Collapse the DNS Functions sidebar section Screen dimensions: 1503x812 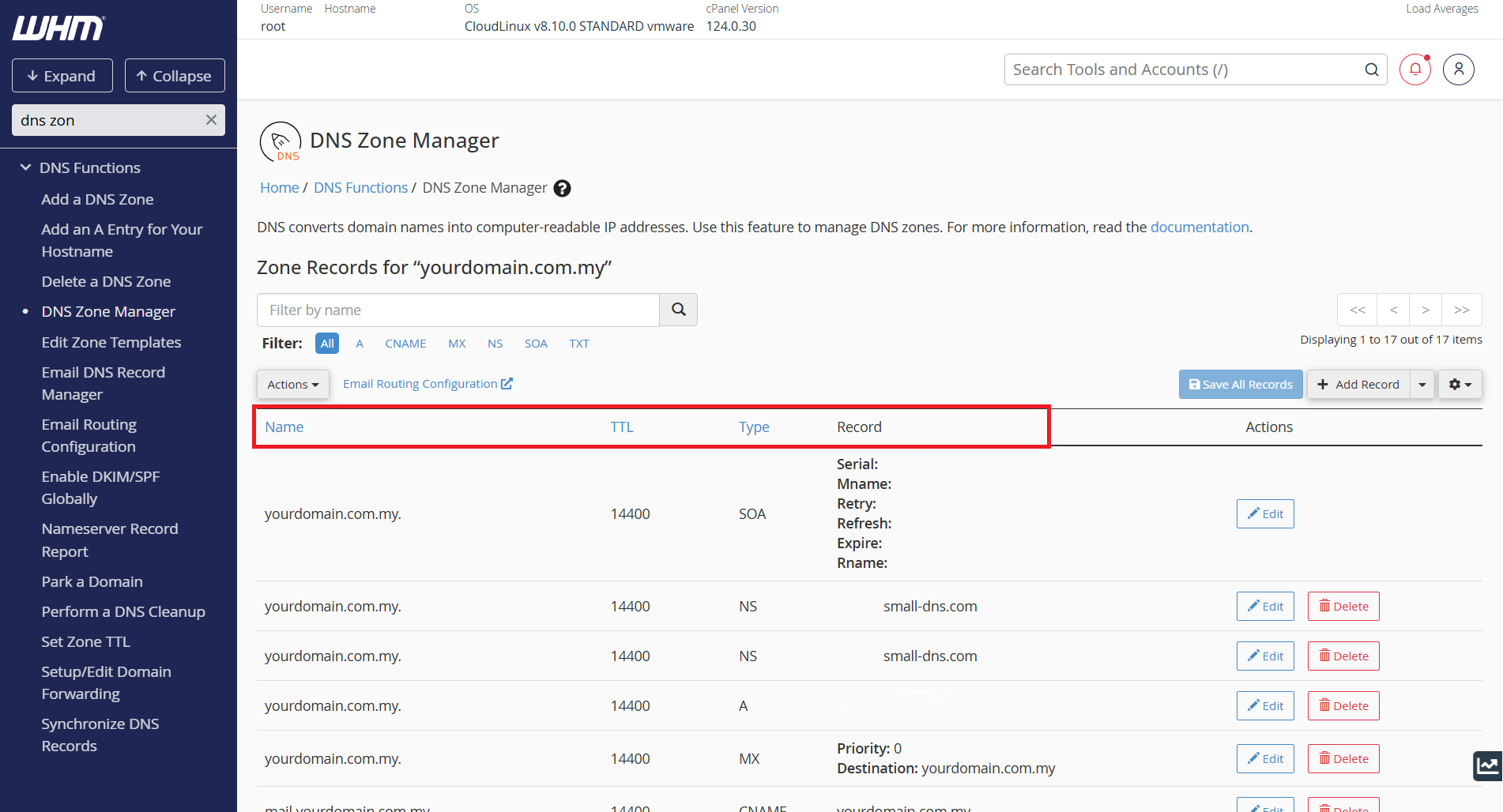click(x=26, y=167)
